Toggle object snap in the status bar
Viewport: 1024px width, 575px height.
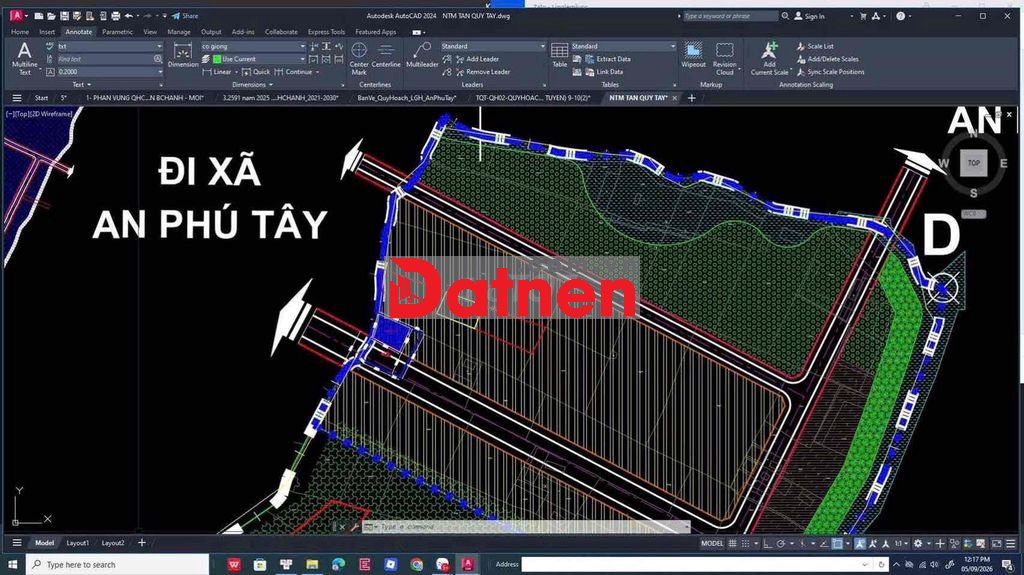(837, 543)
